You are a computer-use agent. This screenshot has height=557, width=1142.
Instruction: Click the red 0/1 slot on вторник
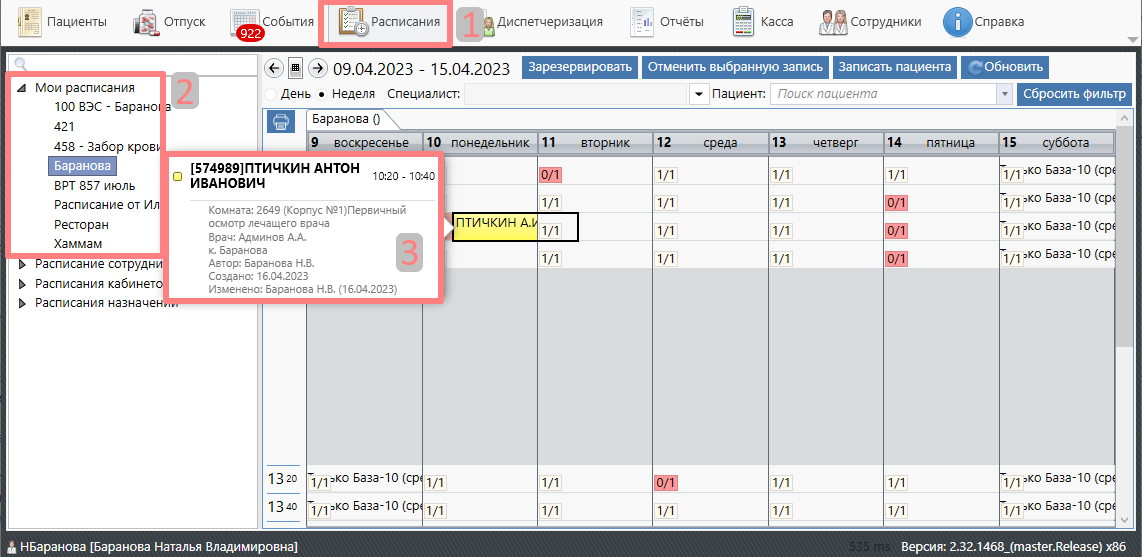coord(550,174)
